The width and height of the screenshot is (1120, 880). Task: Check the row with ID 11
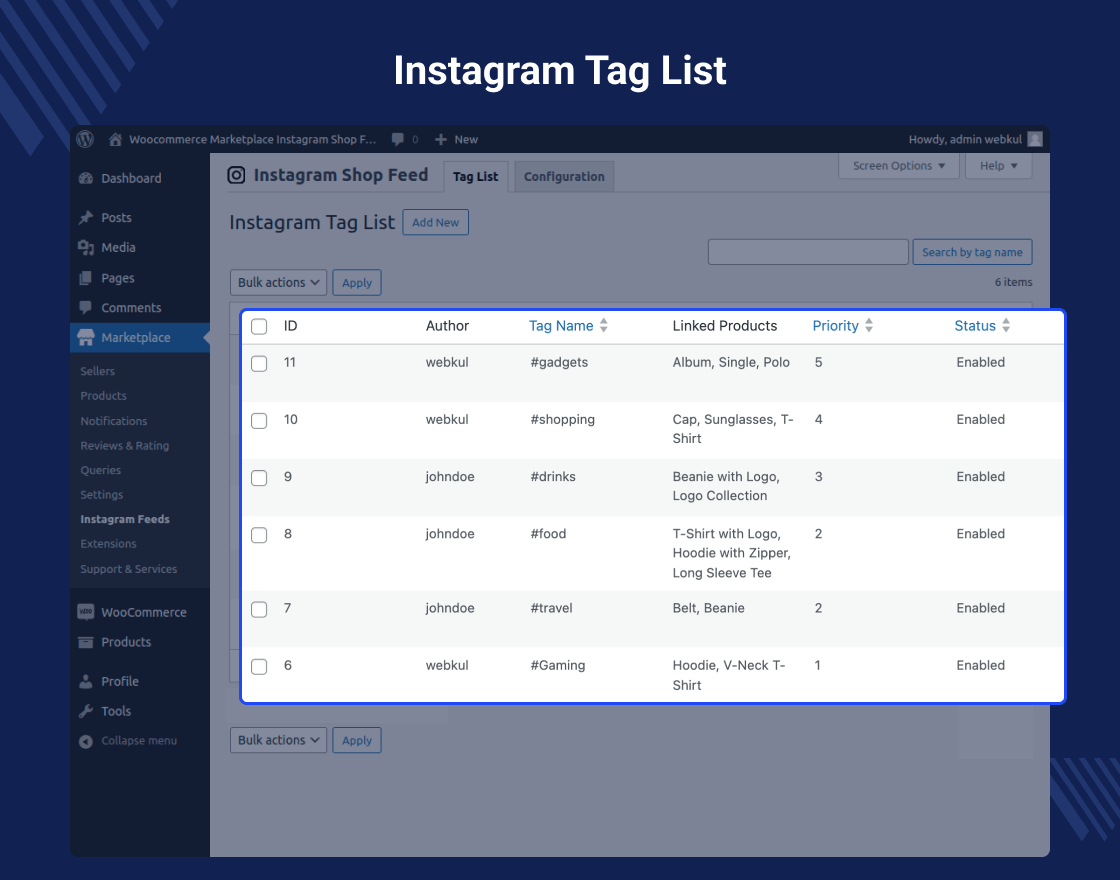pos(259,364)
